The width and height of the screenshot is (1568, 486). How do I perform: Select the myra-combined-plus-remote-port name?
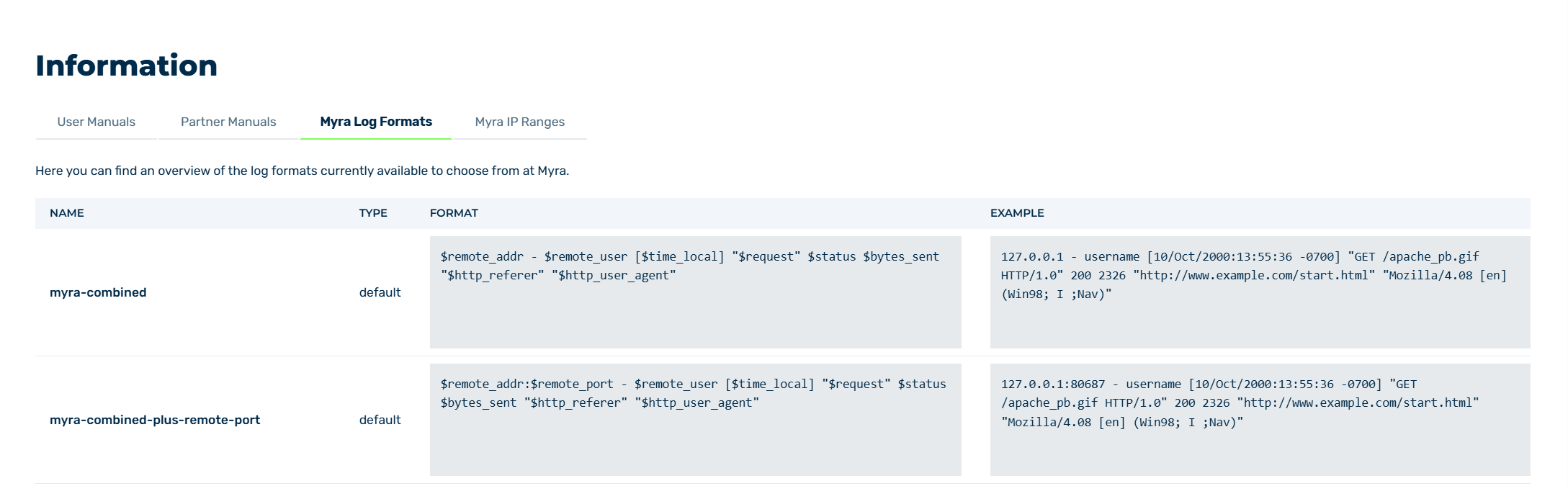pos(155,420)
